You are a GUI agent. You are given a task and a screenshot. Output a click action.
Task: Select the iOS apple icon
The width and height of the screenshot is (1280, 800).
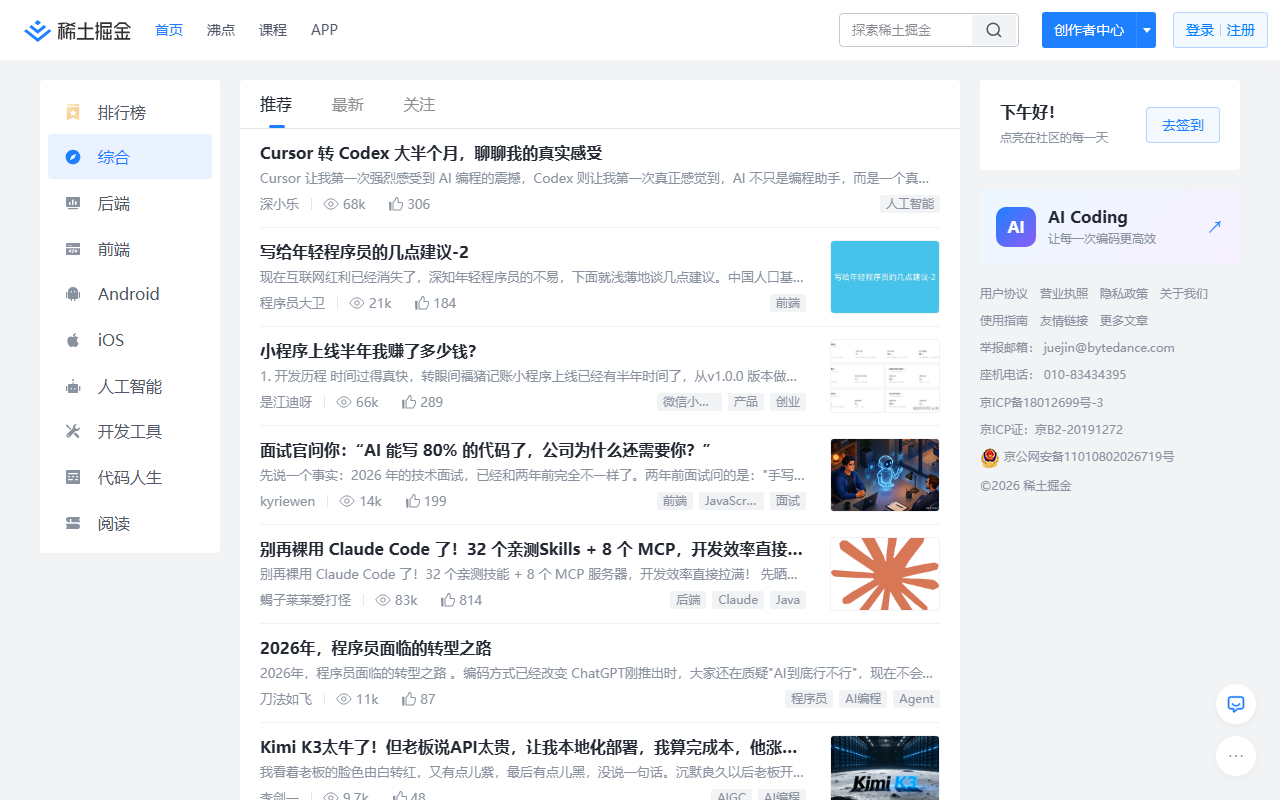click(x=73, y=340)
